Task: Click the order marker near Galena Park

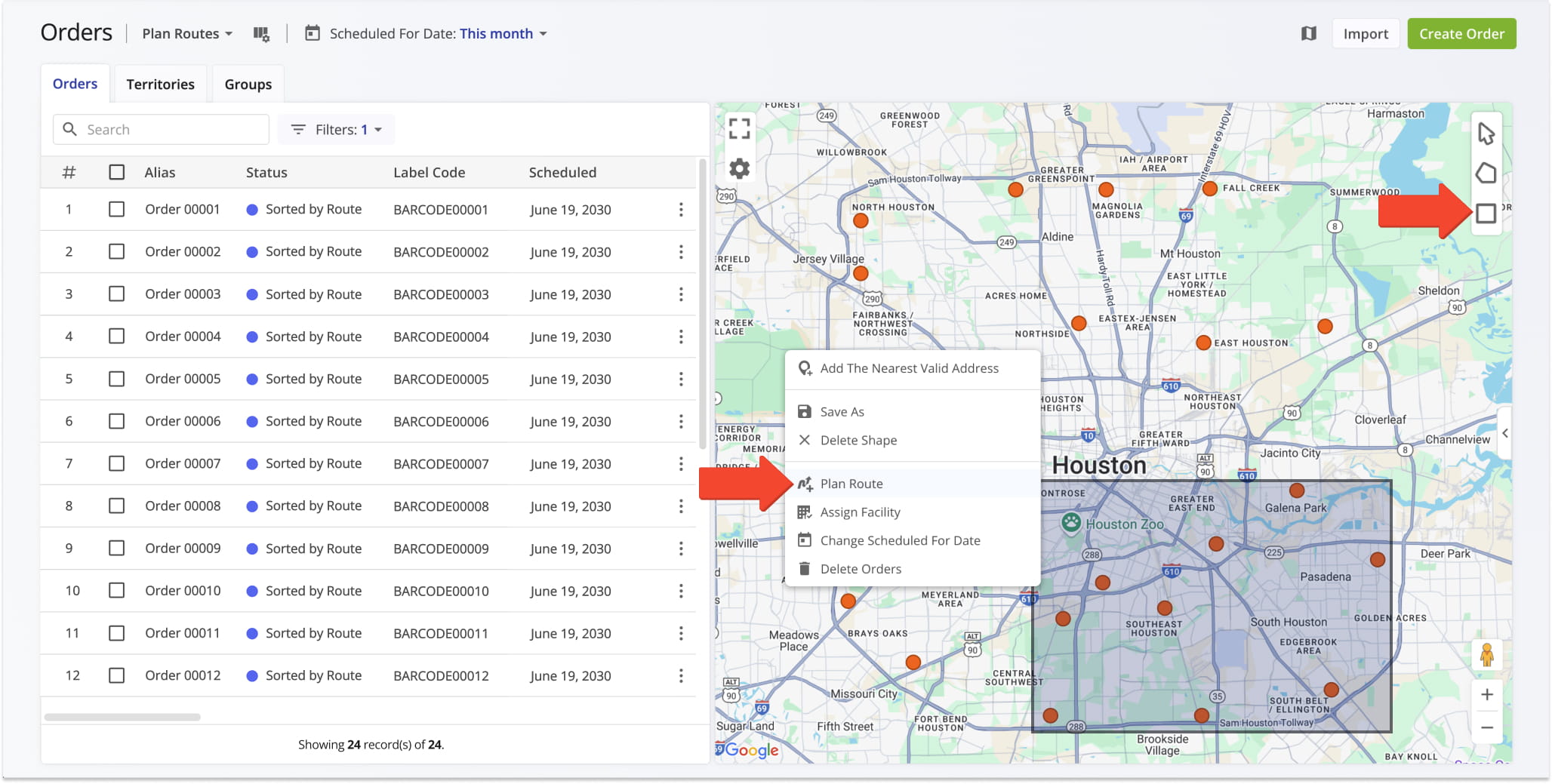Action: click(x=1297, y=490)
